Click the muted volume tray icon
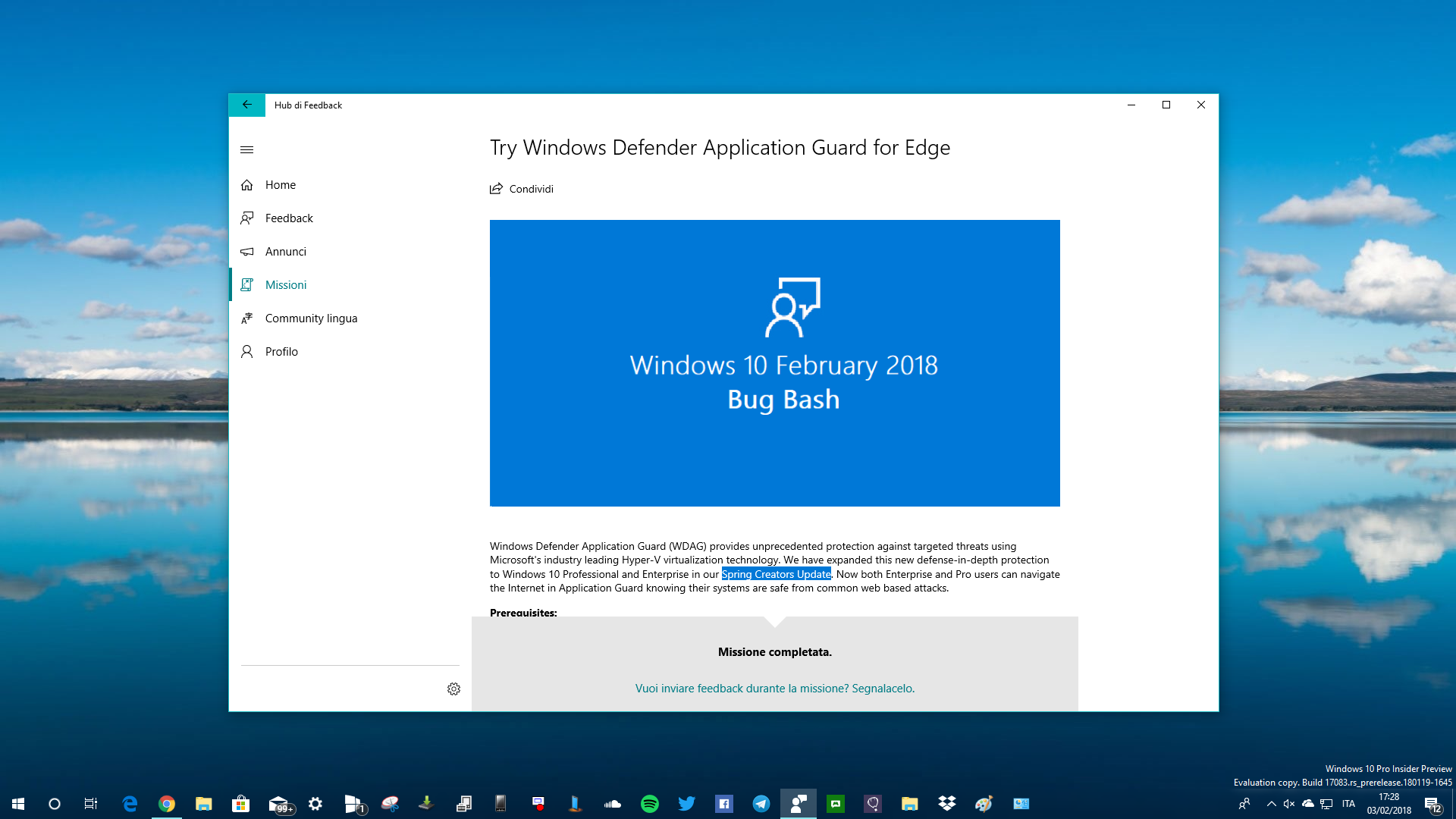Viewport: 1456px width, 819px height. 1289,804
